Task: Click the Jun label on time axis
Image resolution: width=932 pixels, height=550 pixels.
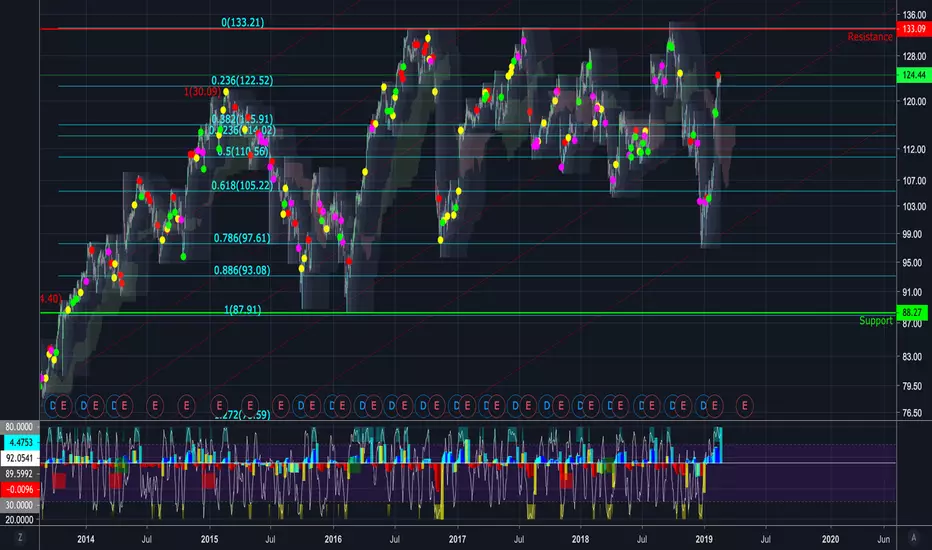Action: coord(884,539)
